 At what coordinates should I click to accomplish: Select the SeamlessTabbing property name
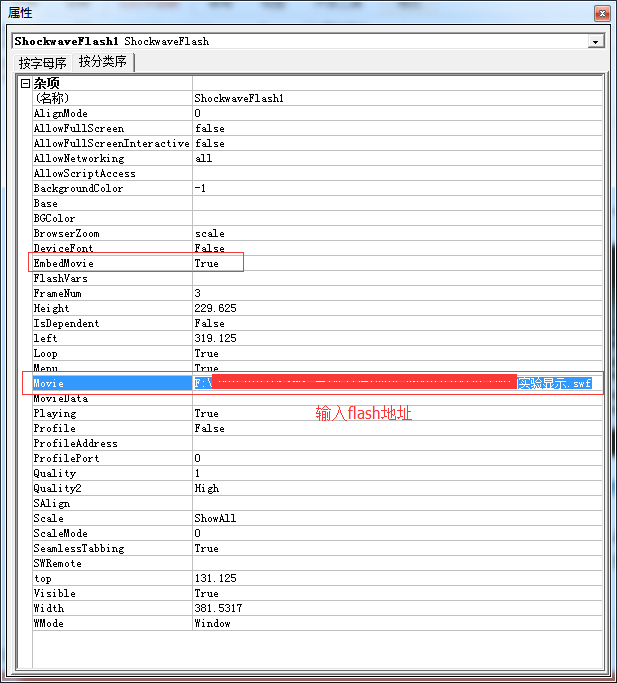(112, 548)
